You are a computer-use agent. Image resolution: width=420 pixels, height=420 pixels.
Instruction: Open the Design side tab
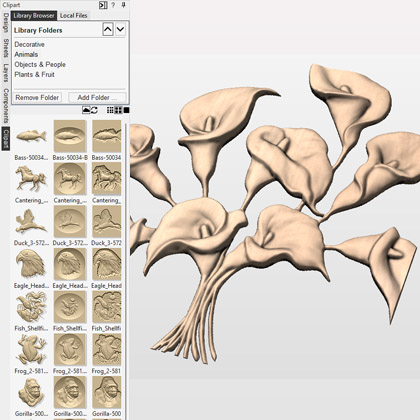click(5, 22)
